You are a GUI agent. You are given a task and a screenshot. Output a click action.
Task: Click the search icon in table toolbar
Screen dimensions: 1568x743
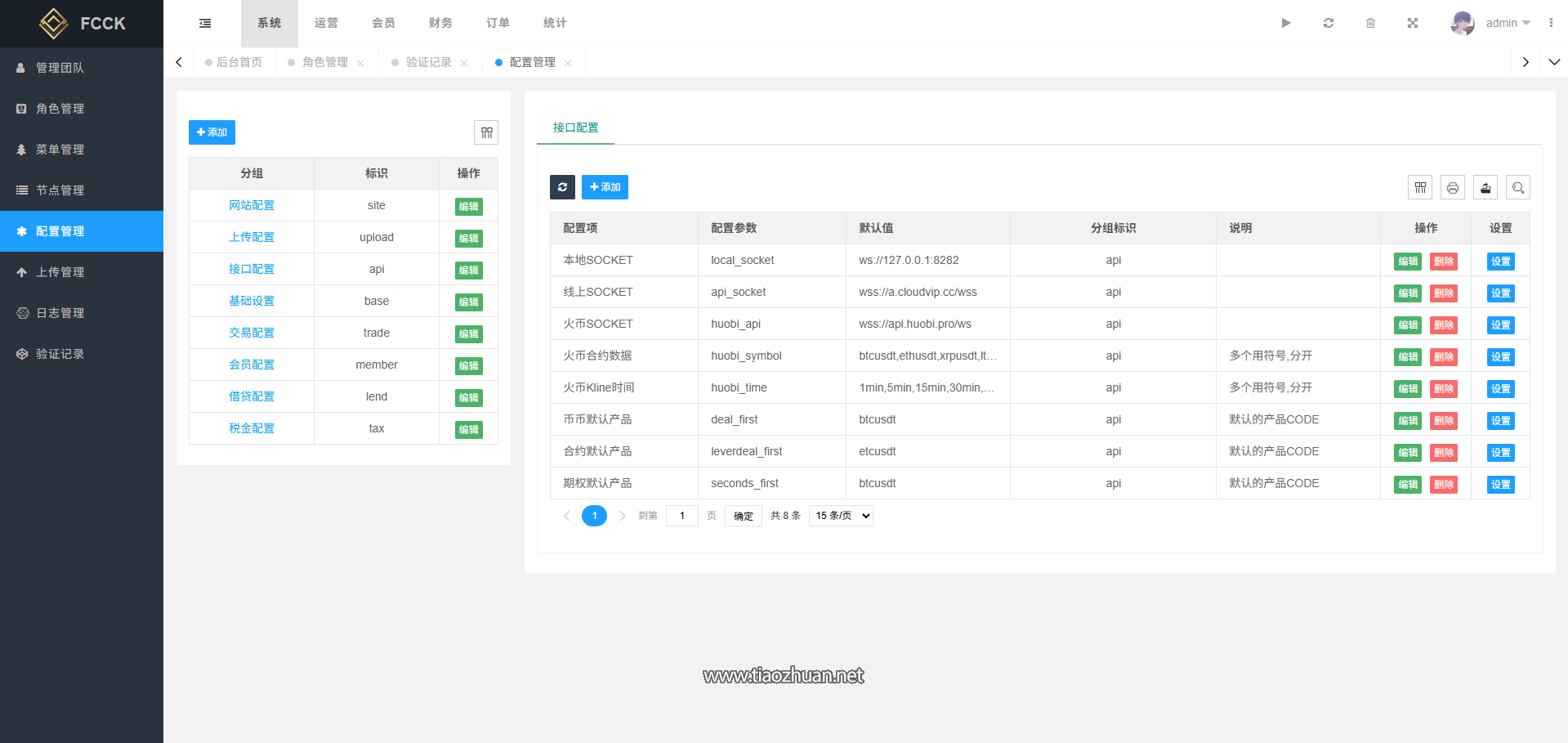(1518, 188)
